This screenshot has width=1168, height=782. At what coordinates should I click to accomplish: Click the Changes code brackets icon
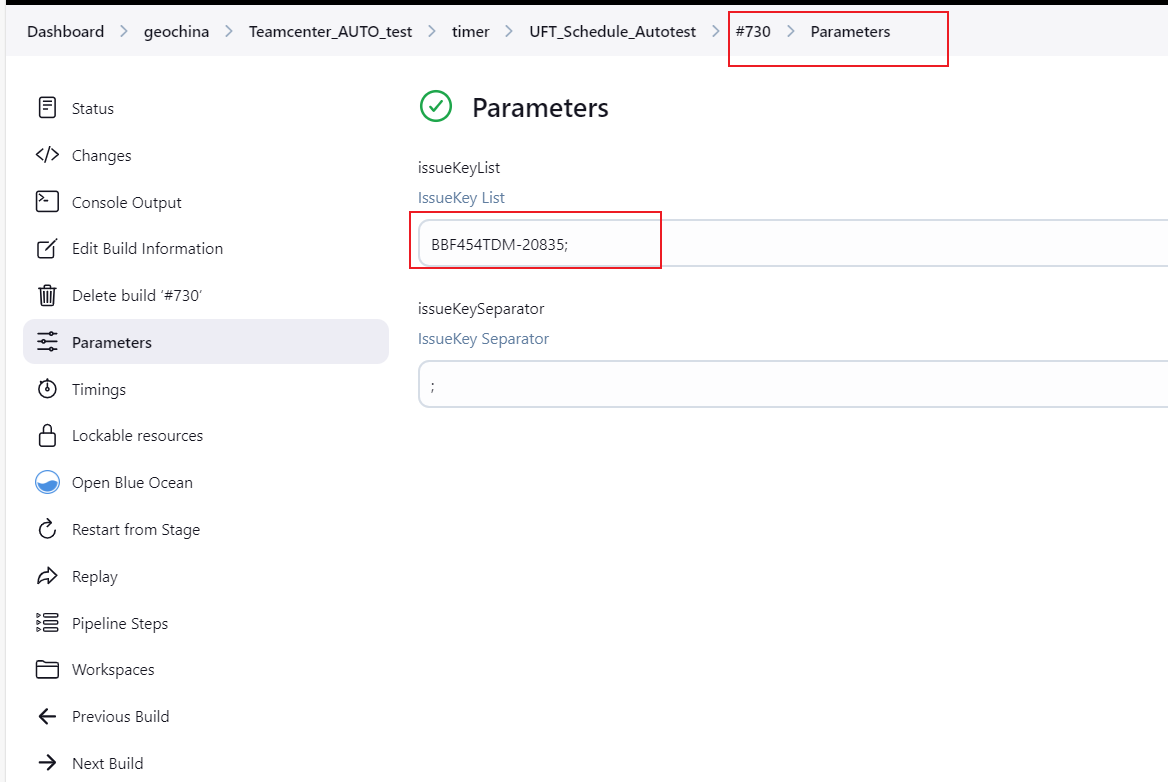(47, 155)
